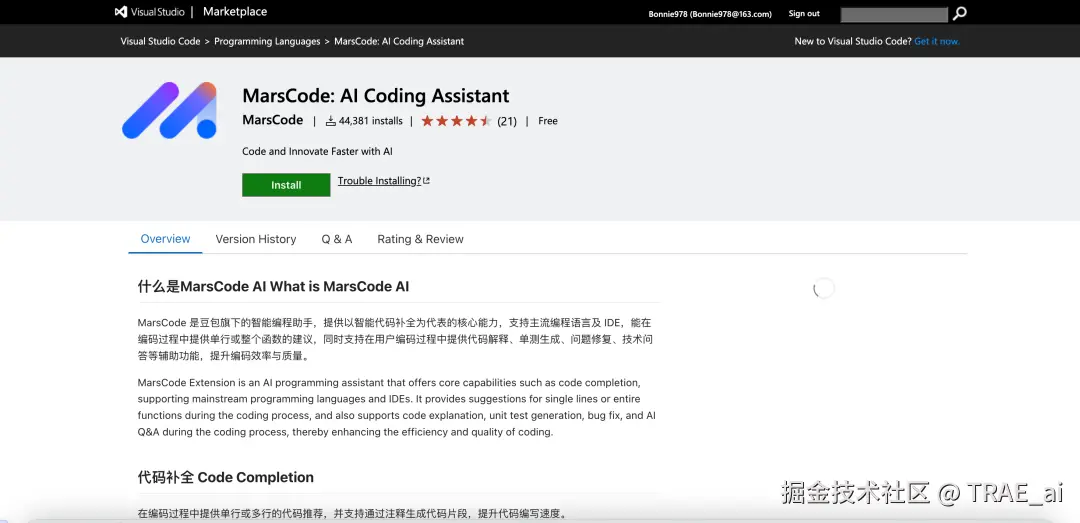Open the Q & A tab
Image resolution: width=1080 pixels, height=523 pixels.
pyautogui.click(x=337, y=239)
